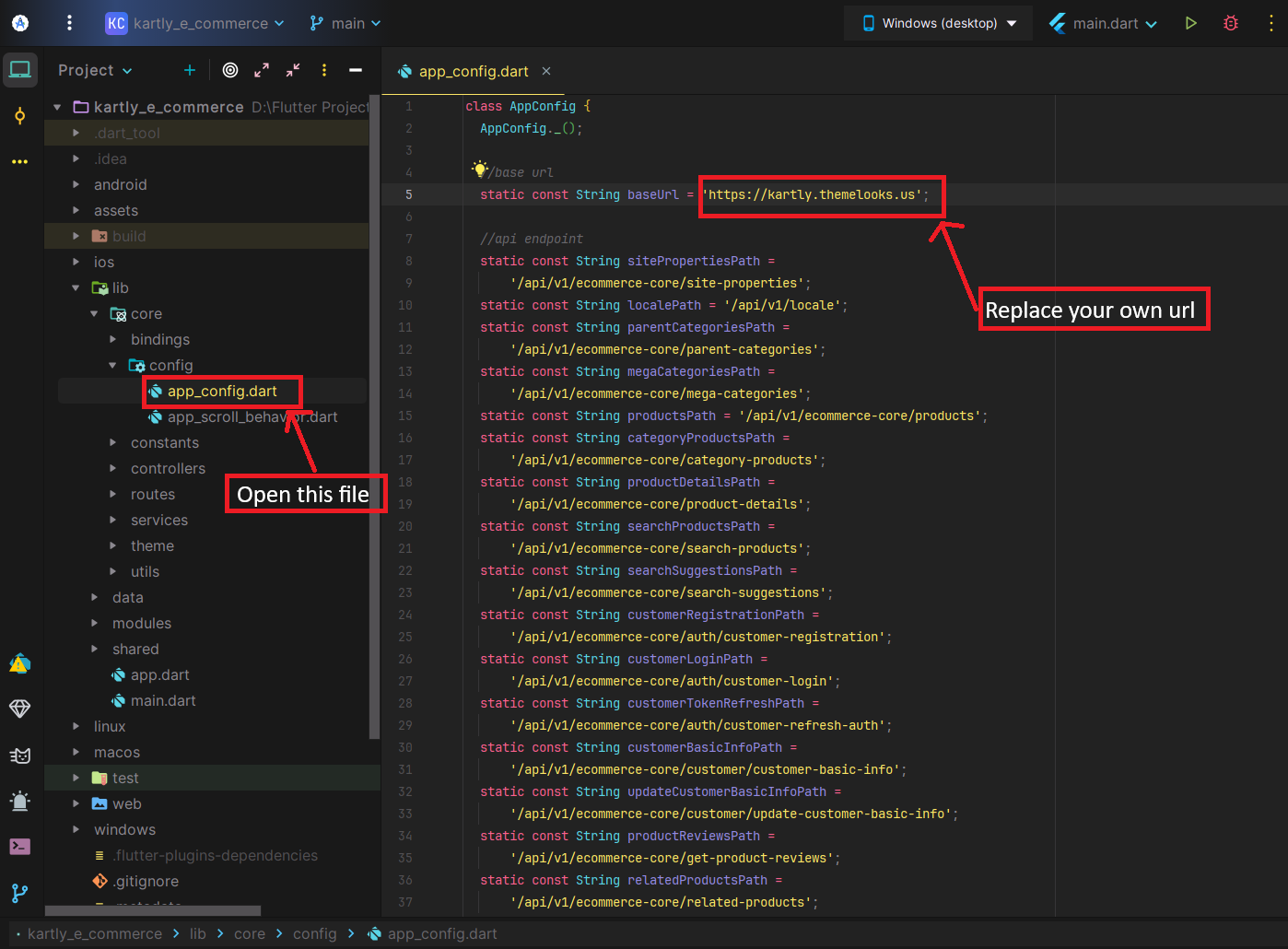The width and height of the screenshot is (1288, 949).
Task: Open the Windows (desktop) device dropdown
Action: click(x=939, y=23)
